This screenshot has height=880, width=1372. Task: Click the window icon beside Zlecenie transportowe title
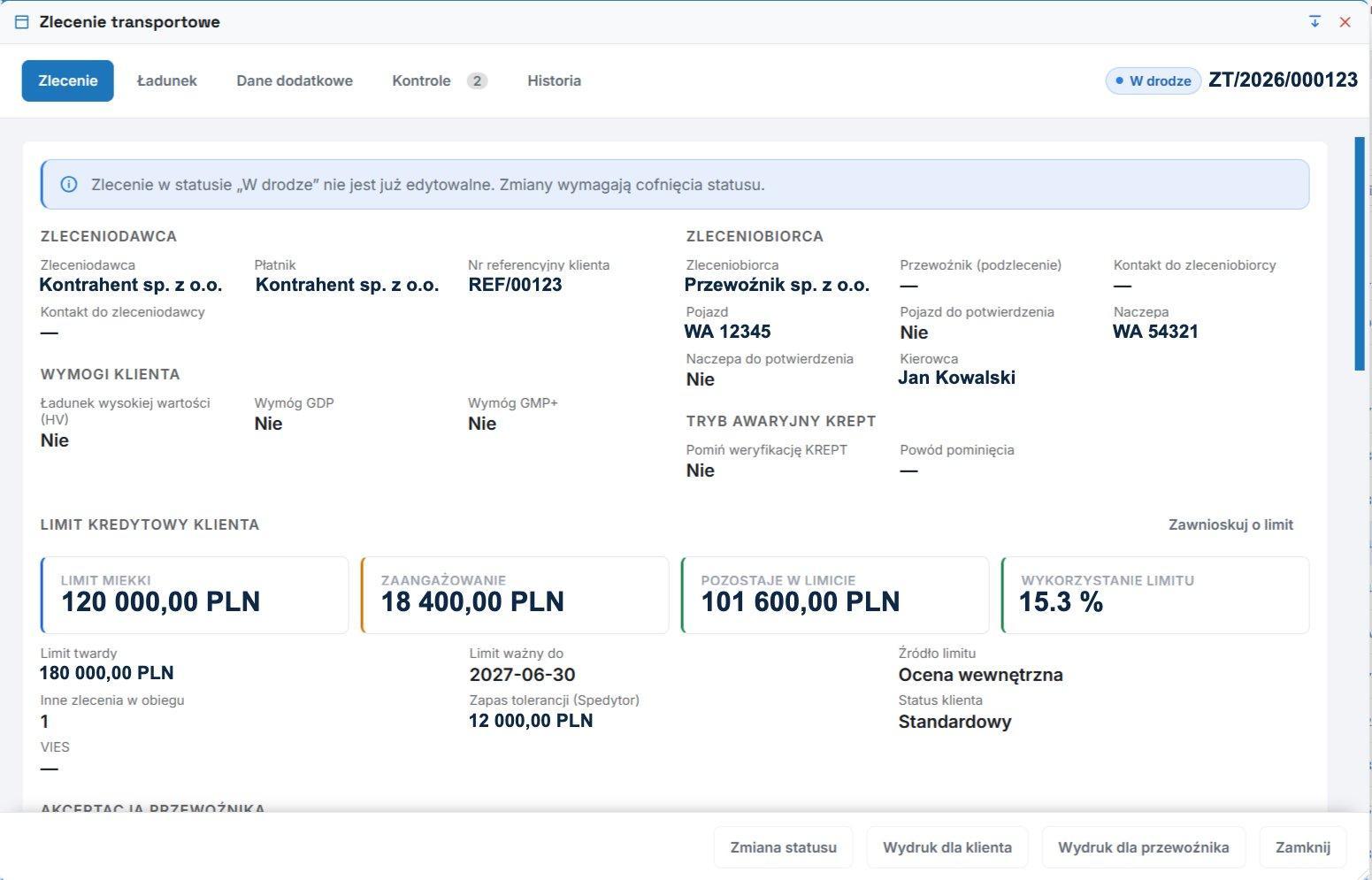pyautogui.click(x=22, y=22)
